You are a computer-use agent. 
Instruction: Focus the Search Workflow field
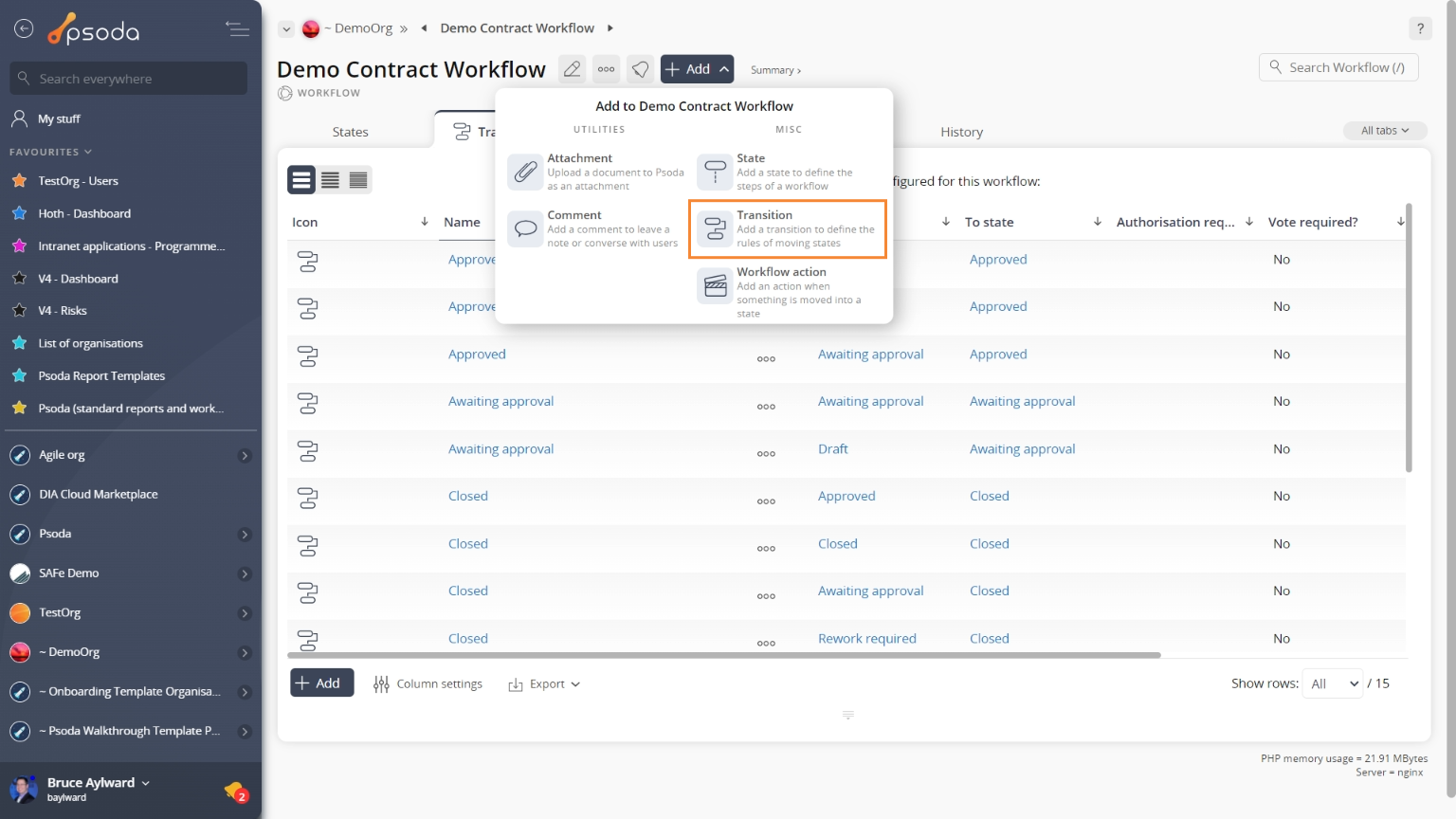point(1338,67)
